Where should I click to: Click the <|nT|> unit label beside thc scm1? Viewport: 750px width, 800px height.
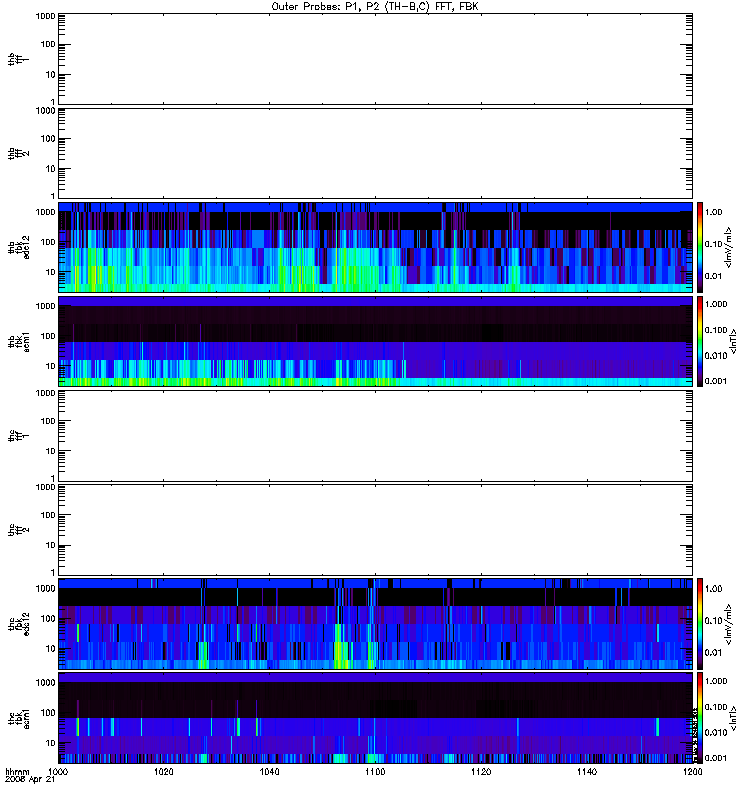(x=733, y=718)
